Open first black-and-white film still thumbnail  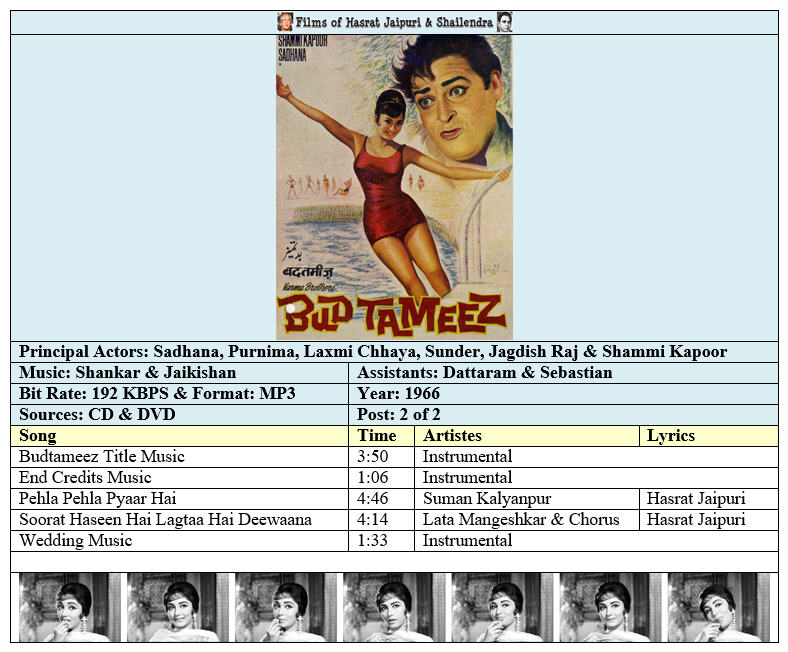(x=70, y=608)
